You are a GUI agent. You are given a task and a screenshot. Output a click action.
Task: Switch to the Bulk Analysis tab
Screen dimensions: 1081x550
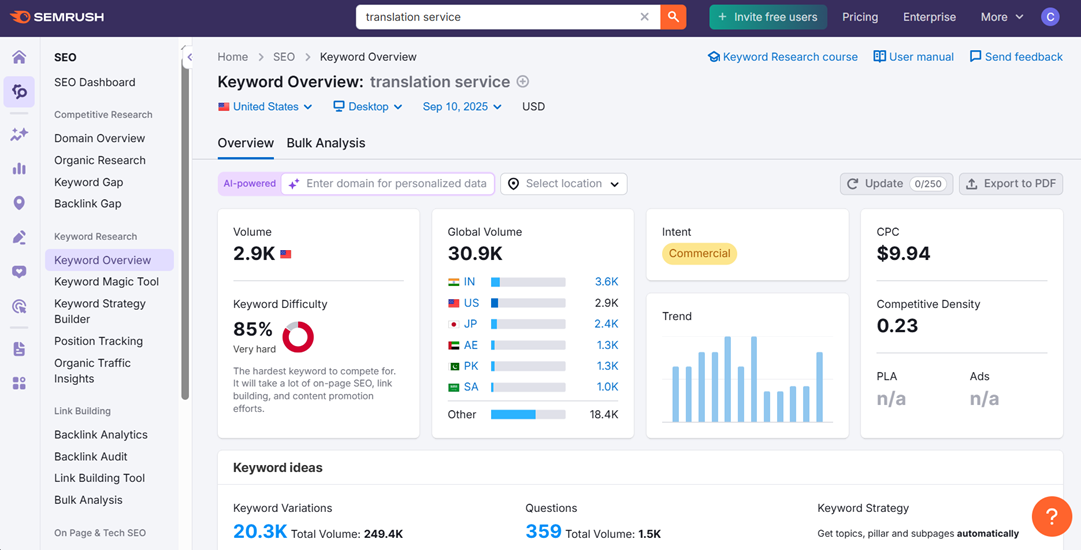(326, 143)
